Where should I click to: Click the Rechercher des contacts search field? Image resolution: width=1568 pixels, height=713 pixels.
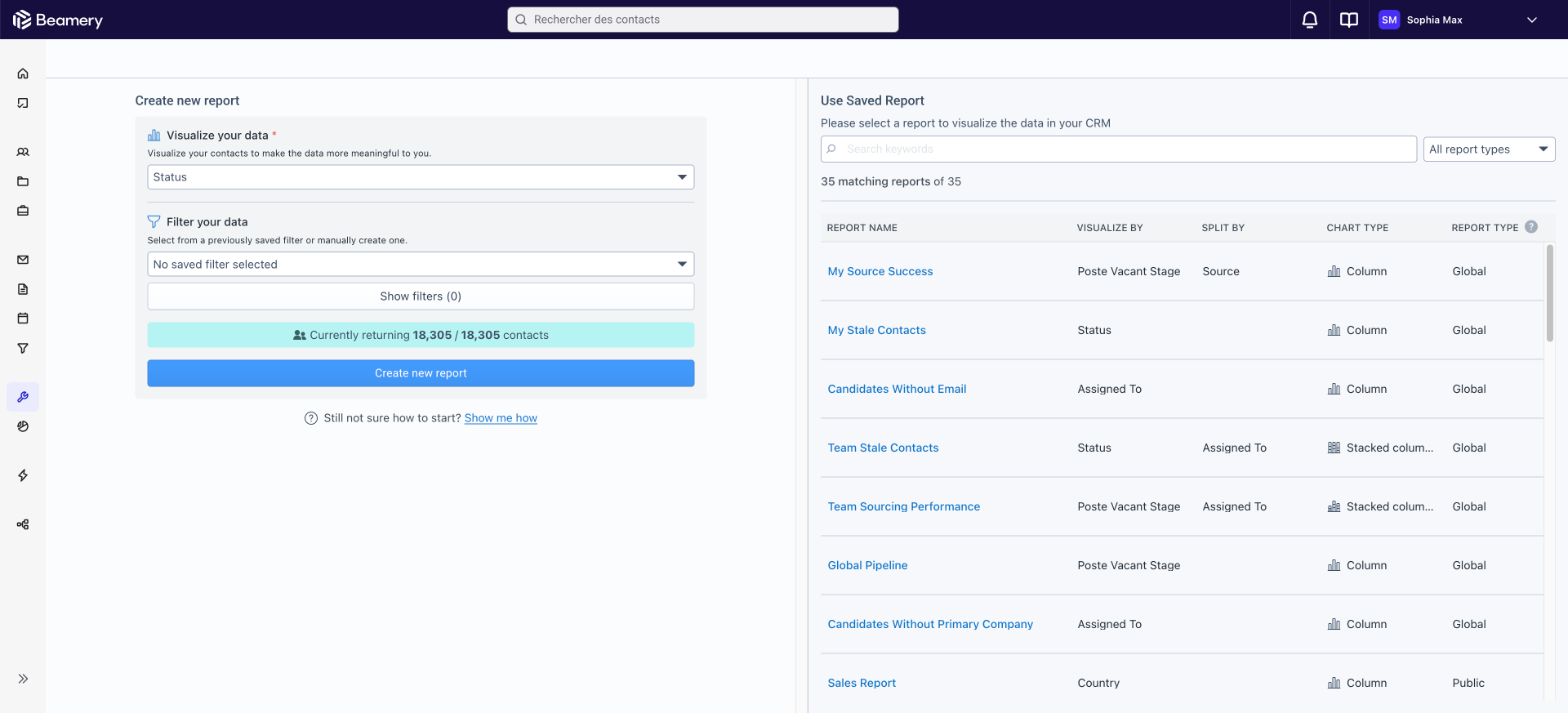click(x=703, y=19)
